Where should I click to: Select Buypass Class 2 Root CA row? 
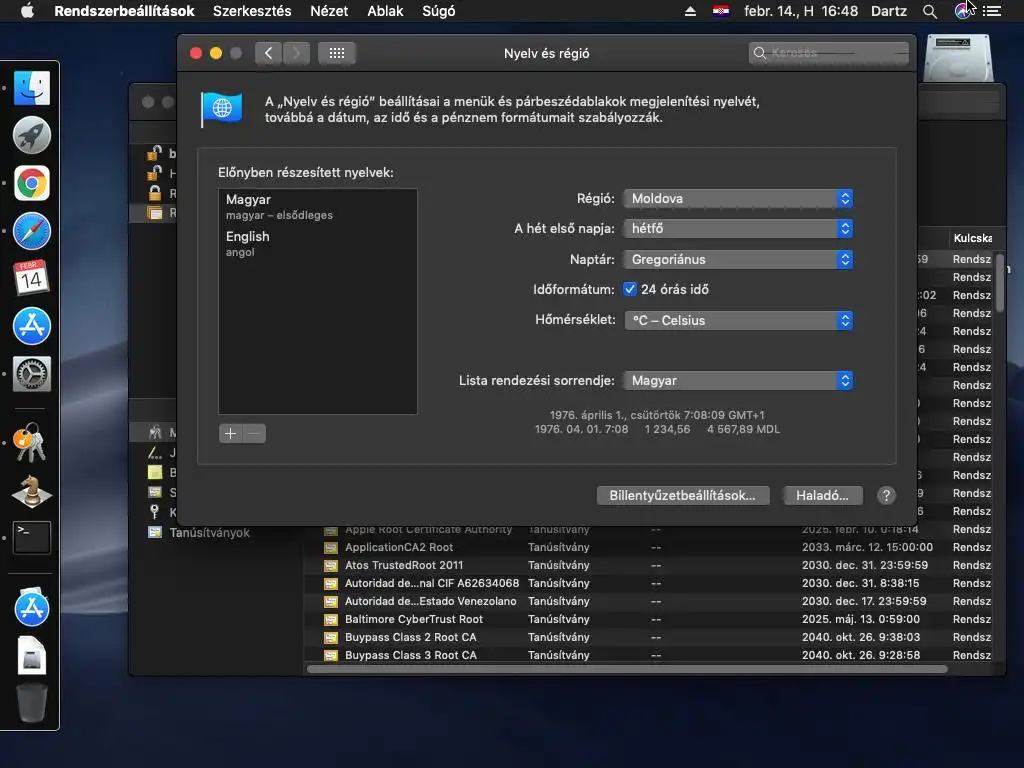pos(648,637)
